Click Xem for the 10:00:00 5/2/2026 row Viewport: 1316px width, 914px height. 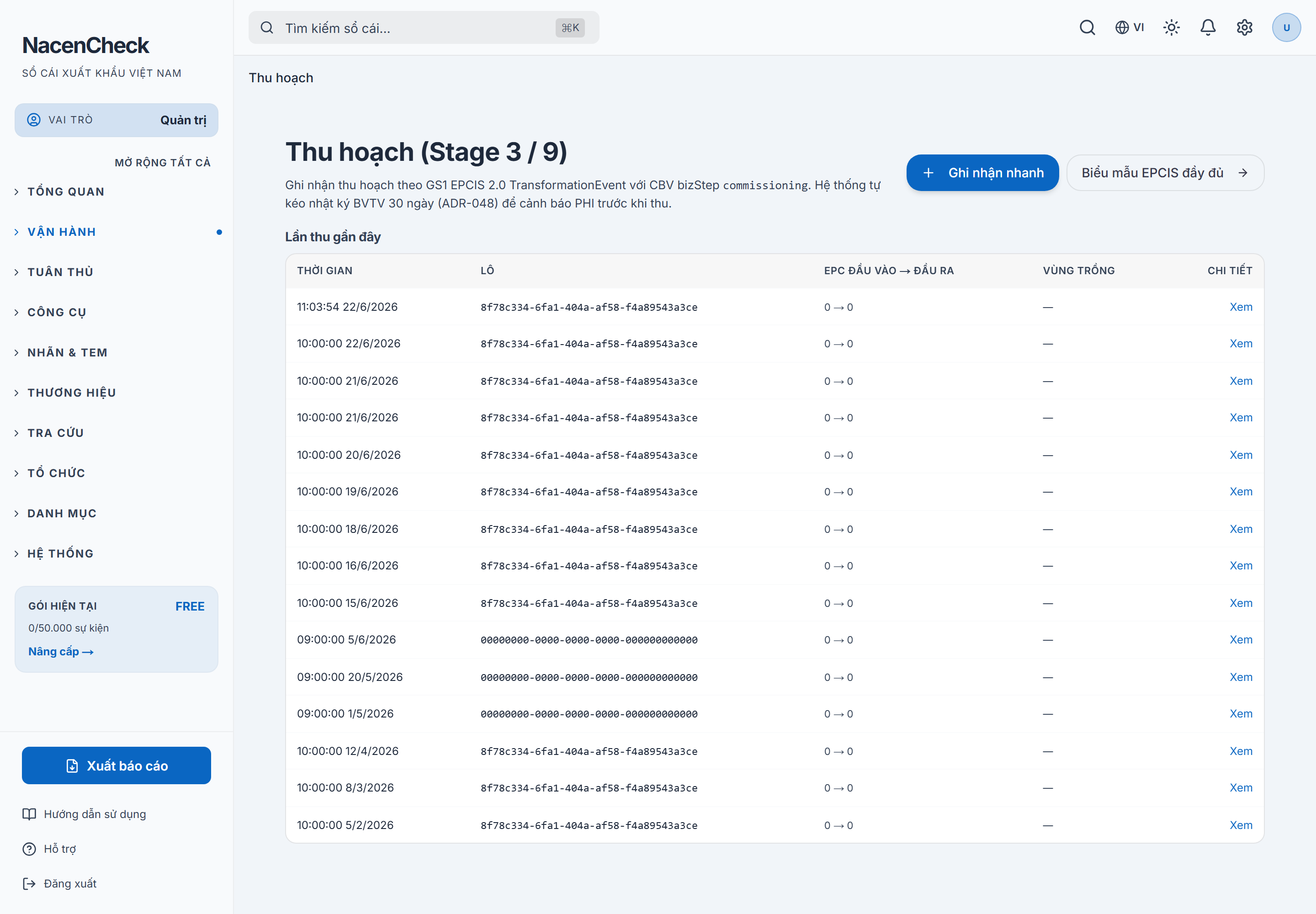pos(1241,825)
